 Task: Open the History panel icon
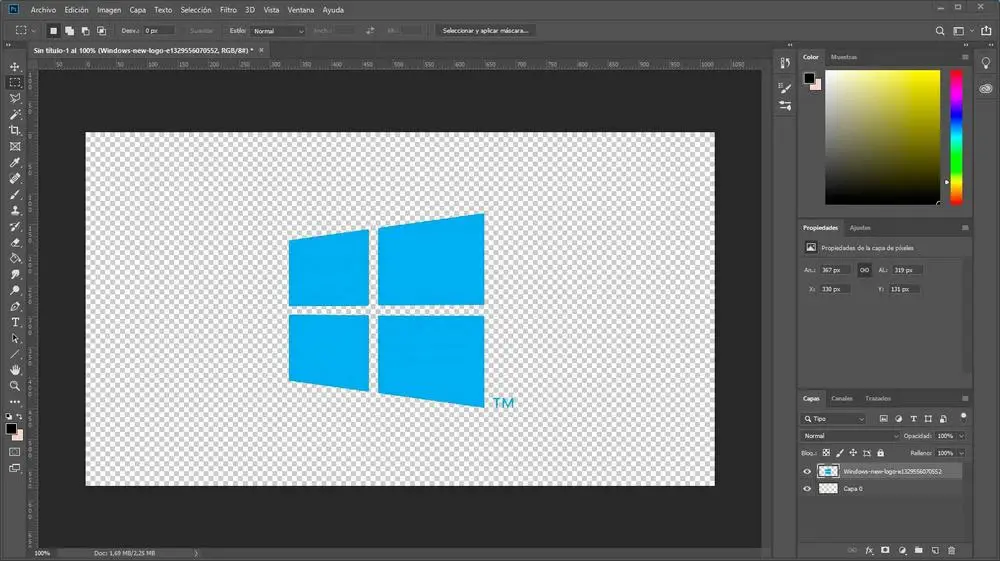[x=785, y=62]
